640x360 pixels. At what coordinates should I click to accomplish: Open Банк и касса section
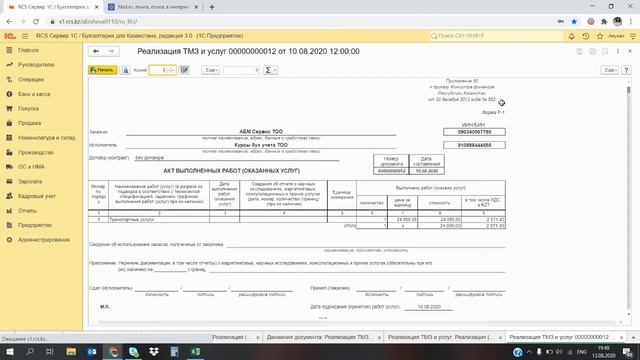tap(34, 94)
